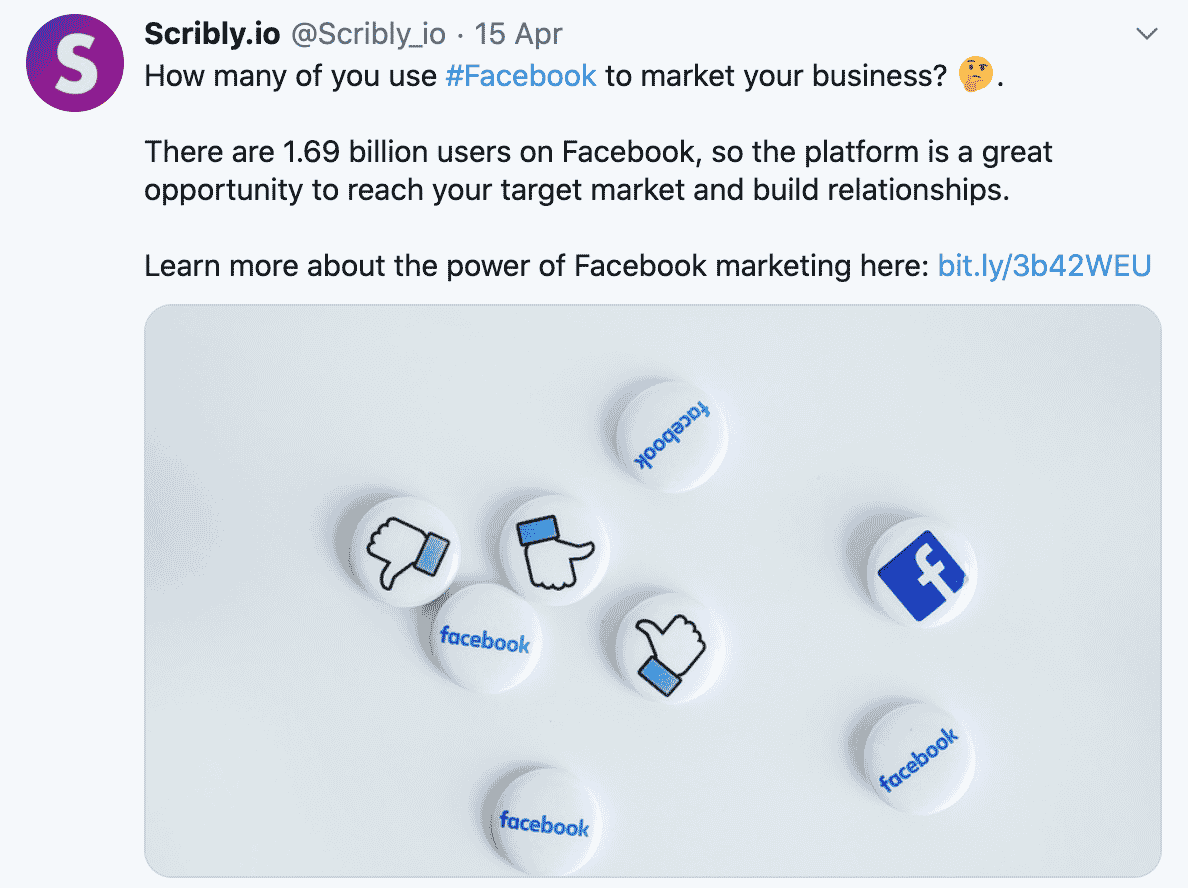Click the 15 Apr timestamp

pos(519,34)
